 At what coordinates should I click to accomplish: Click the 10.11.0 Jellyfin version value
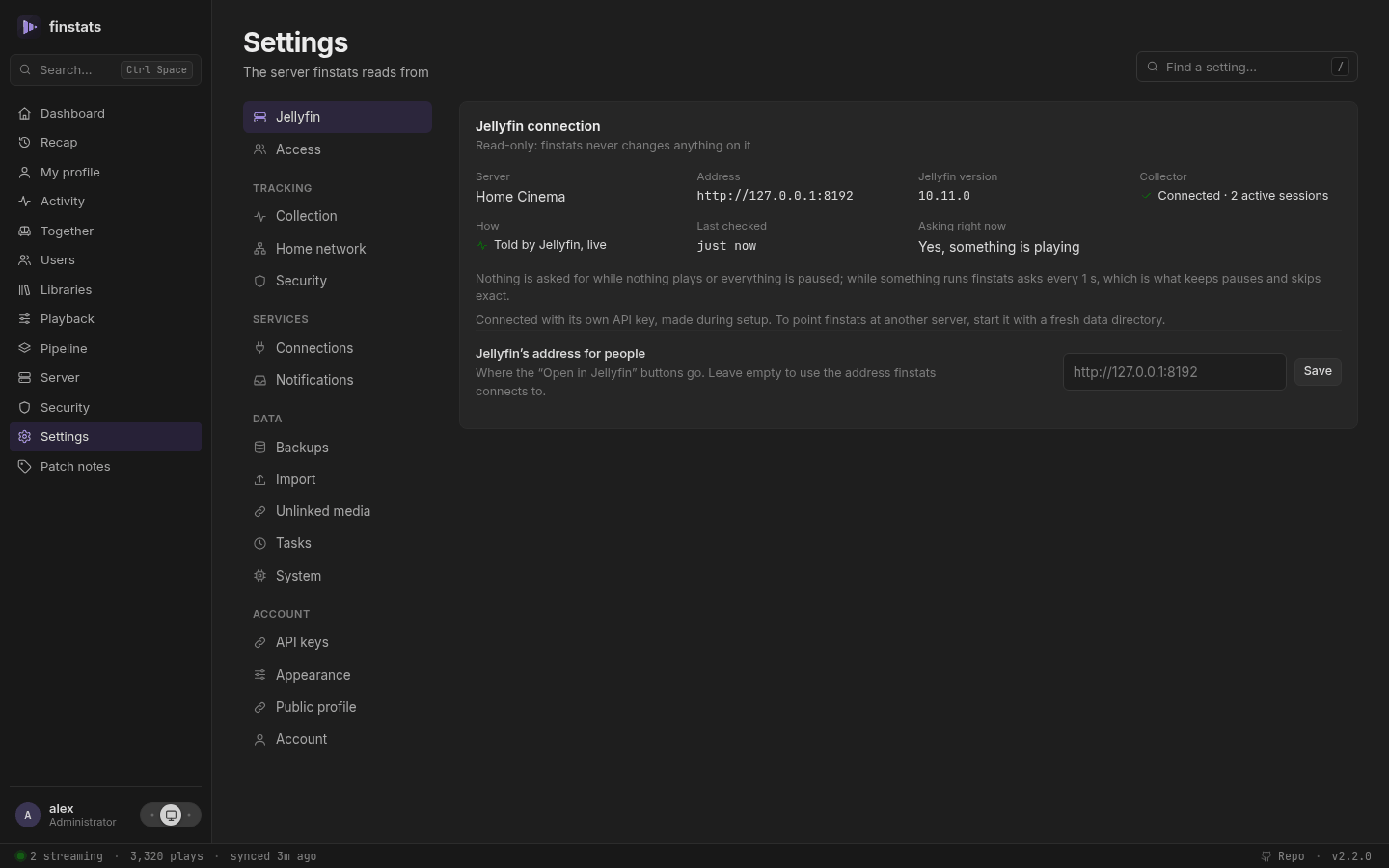(943, 196)
